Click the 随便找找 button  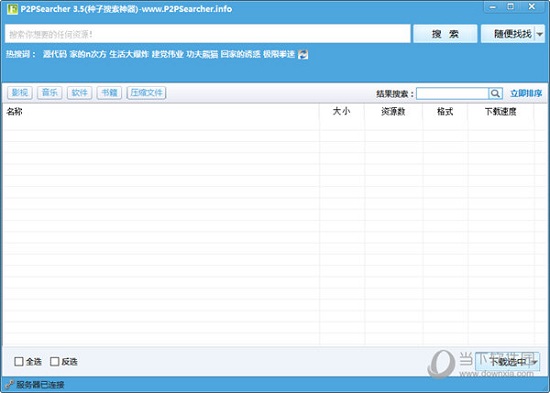tap(508, 34)
